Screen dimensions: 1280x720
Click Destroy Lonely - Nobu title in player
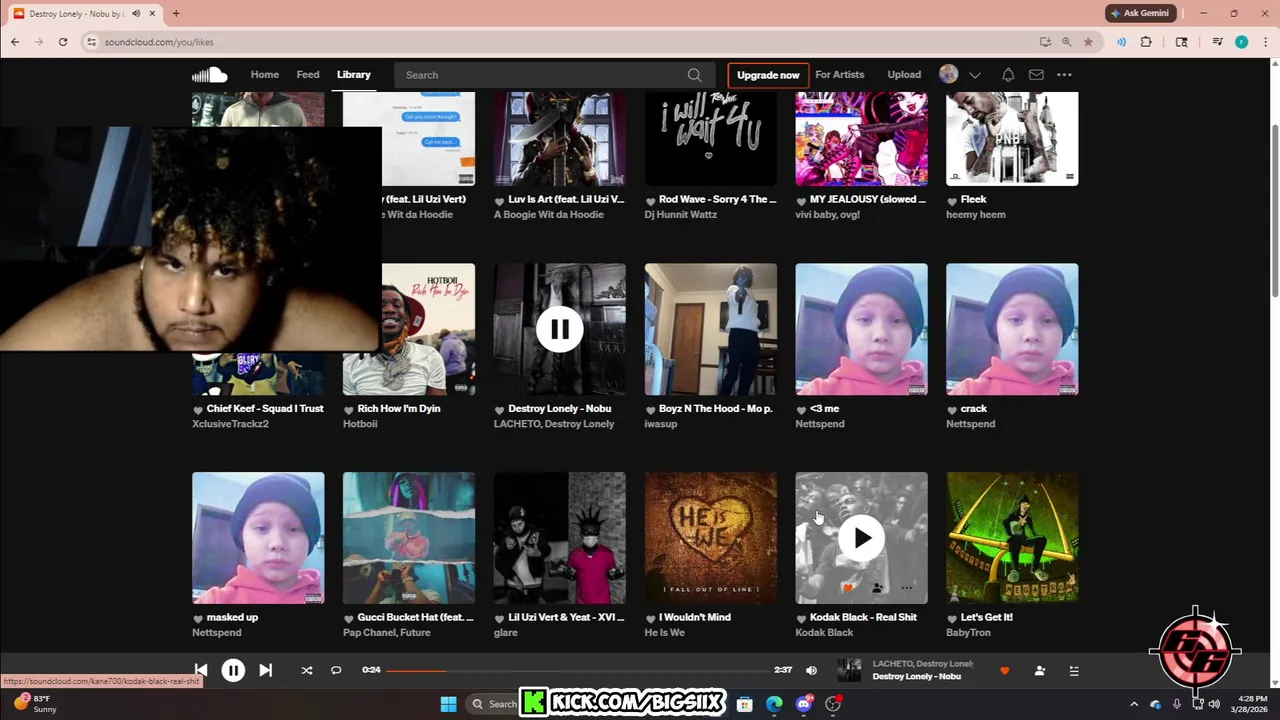(x=916, y=677)
